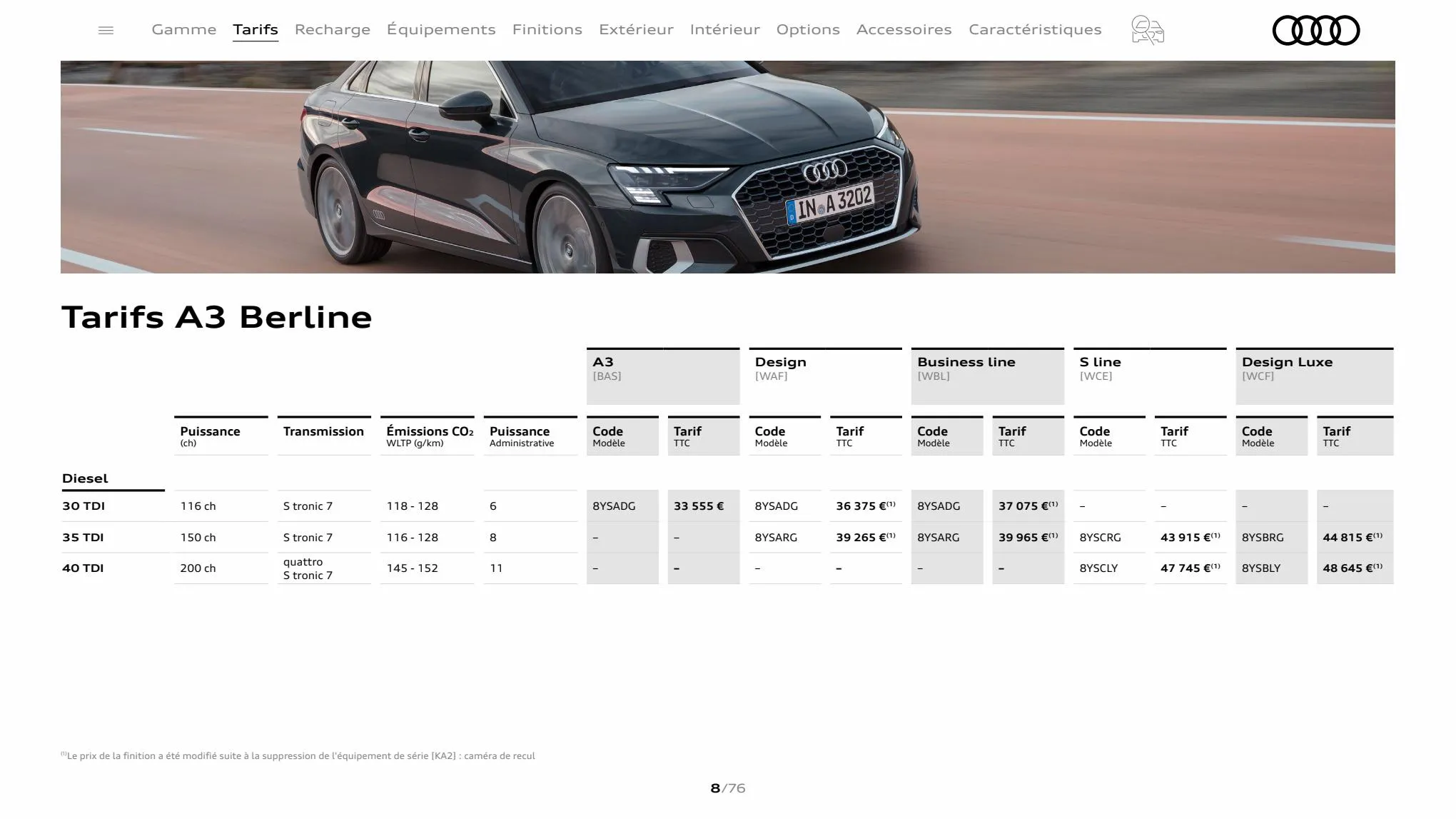Screen dimensions: 1456x819
Task: Open the Gamme section
Action: click(184, 29)
